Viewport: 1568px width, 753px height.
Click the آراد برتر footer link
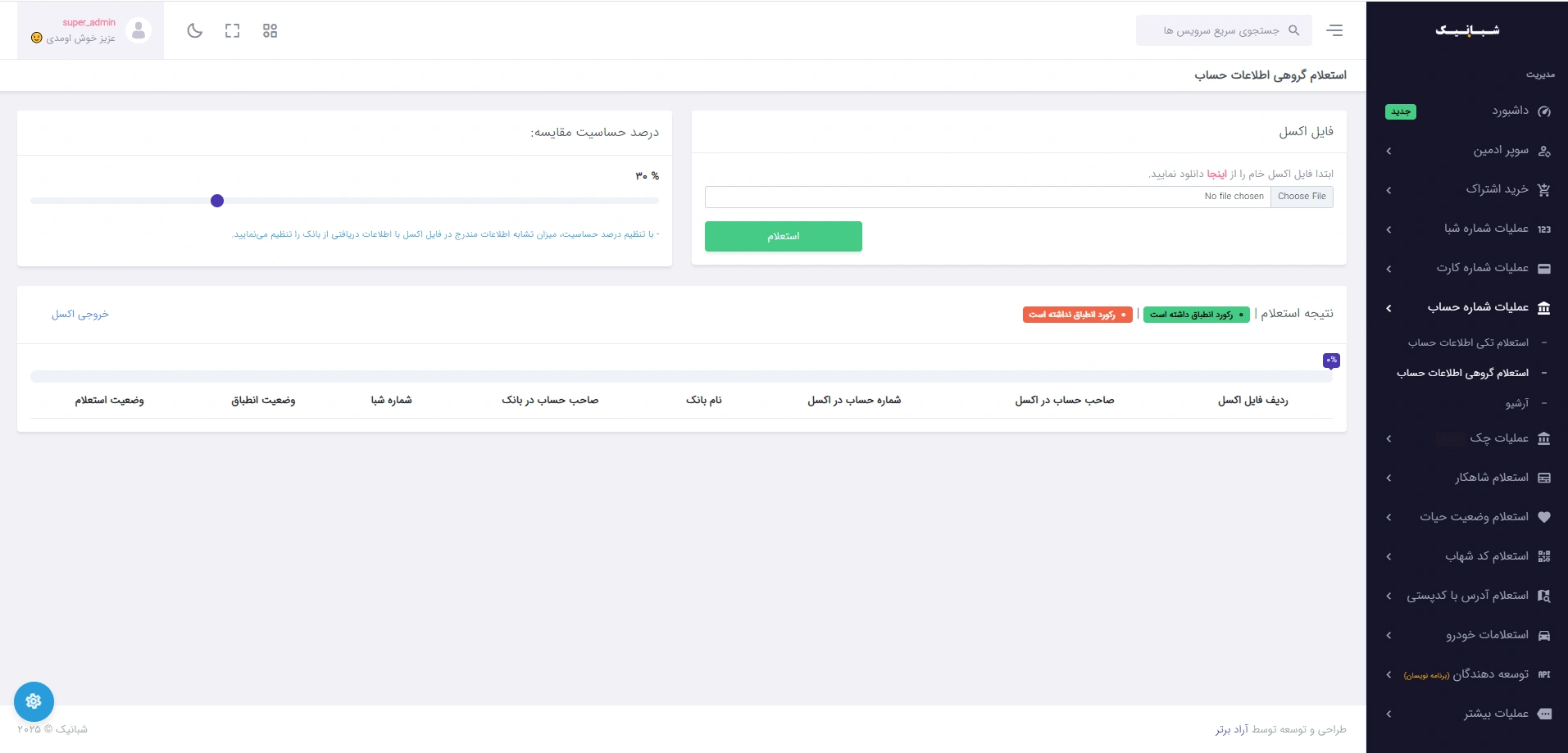[1232, 729]
